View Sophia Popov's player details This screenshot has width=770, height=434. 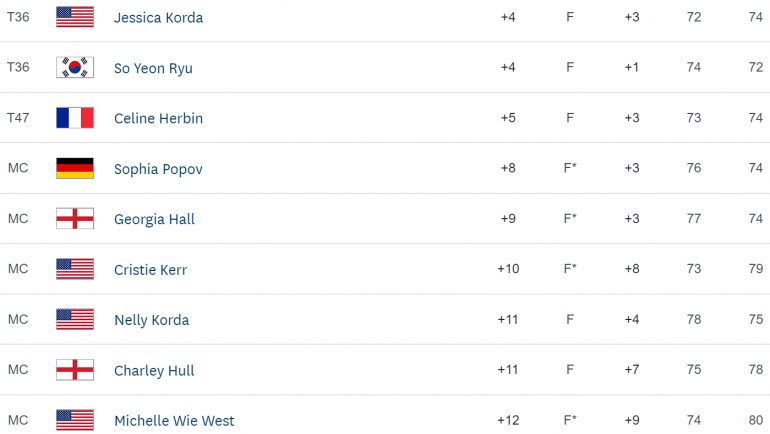pyautogui.click(x=158, y=169)
